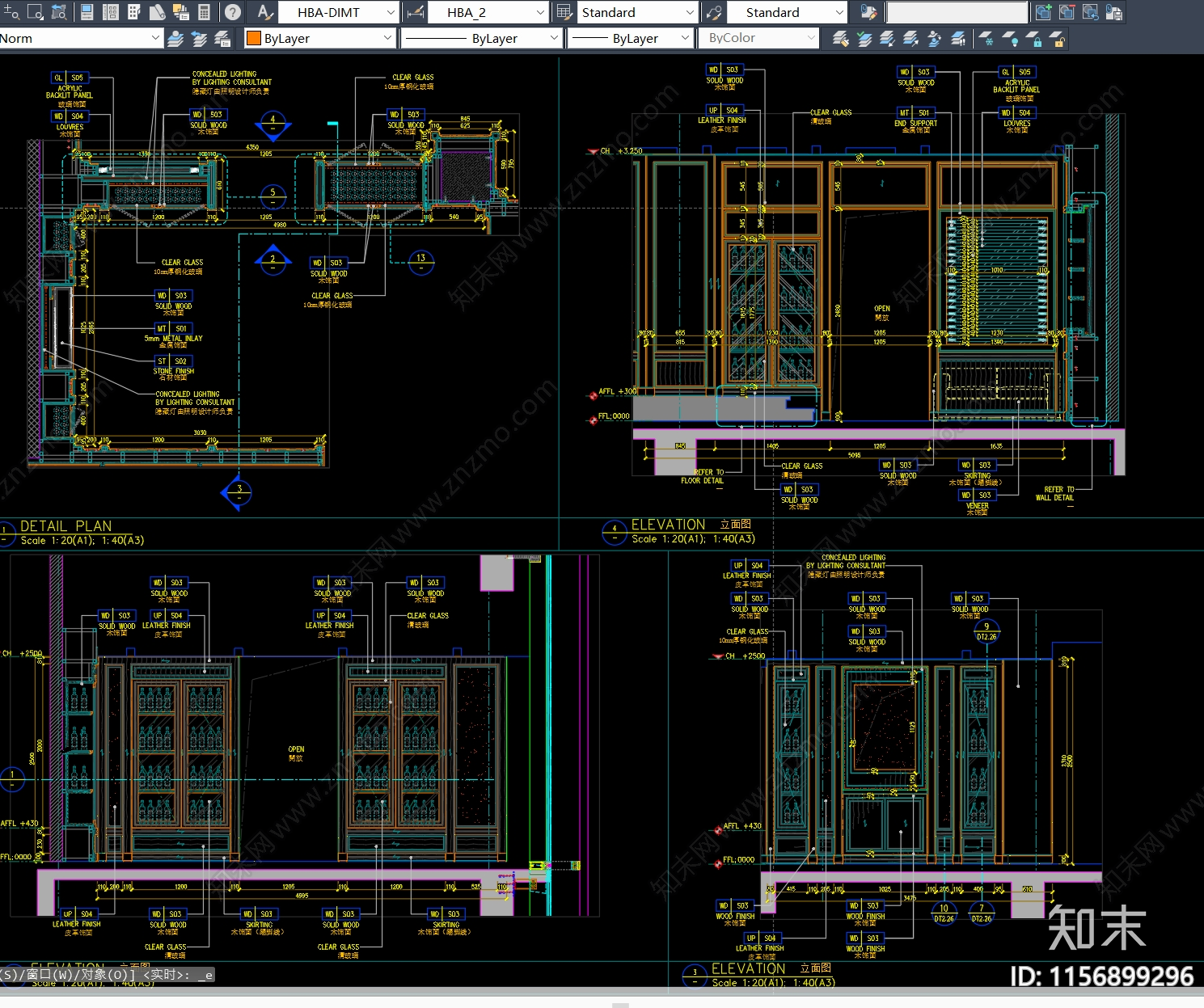
Task: Click the Layer Isolate icon
Action: [x=887, y=38]
